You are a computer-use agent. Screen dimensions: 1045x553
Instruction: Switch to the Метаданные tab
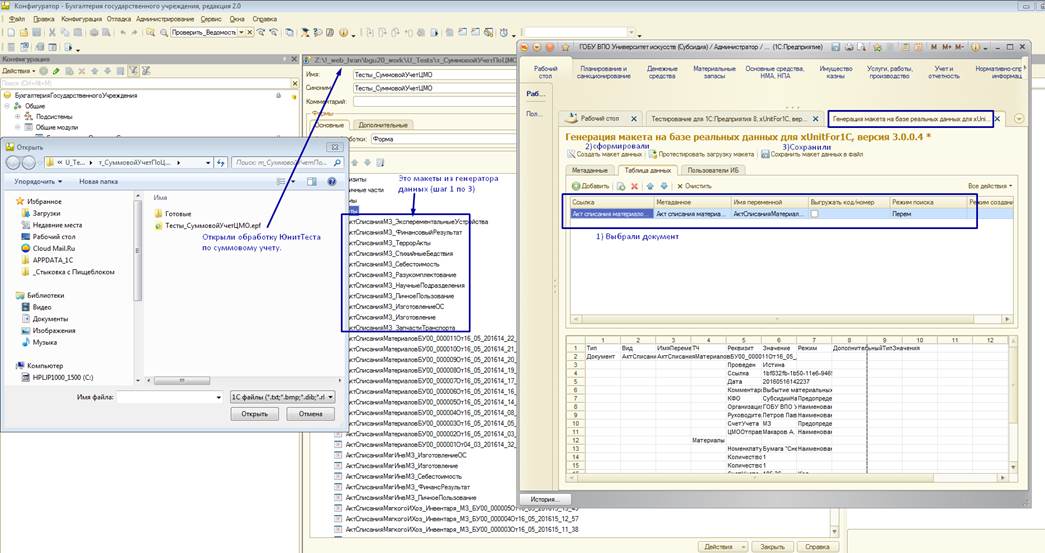[x=590, y=170]
